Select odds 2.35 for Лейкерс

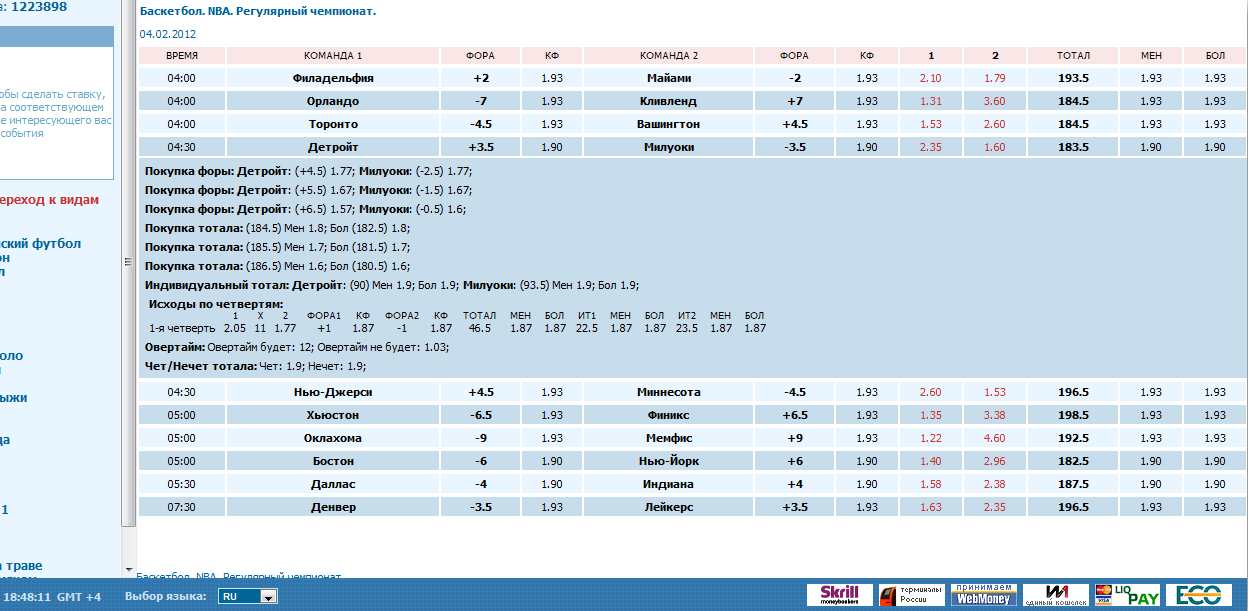coord(995,507)
